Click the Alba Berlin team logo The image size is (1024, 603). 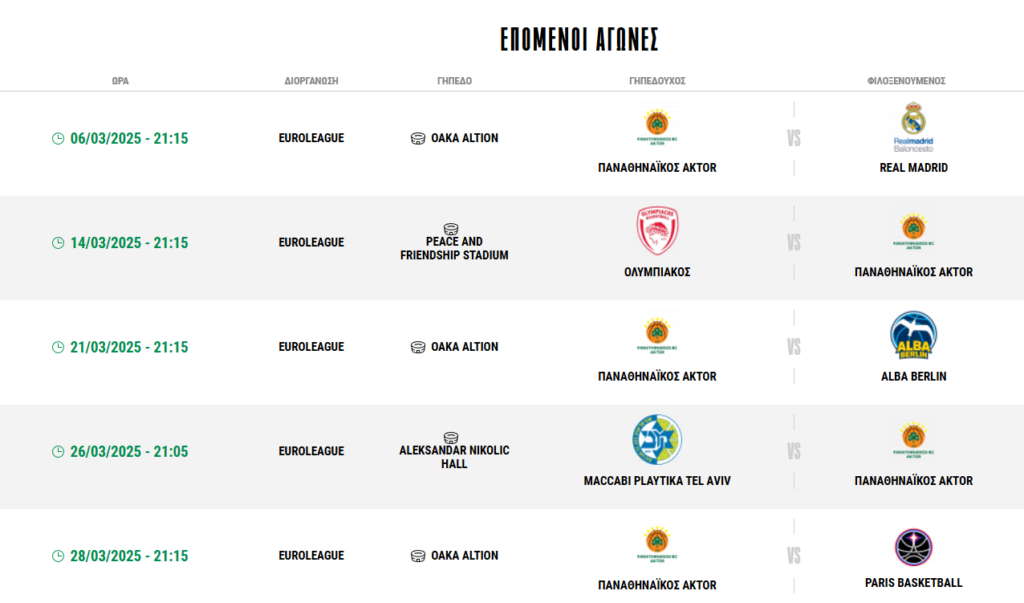(913, 336)
